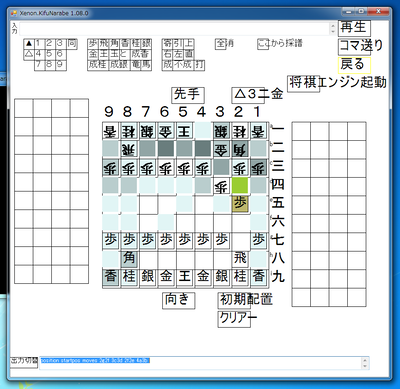Screen dimensions: 400x389
Task: Click the と promoted pawn input button
Action: (x=125, y=54)
